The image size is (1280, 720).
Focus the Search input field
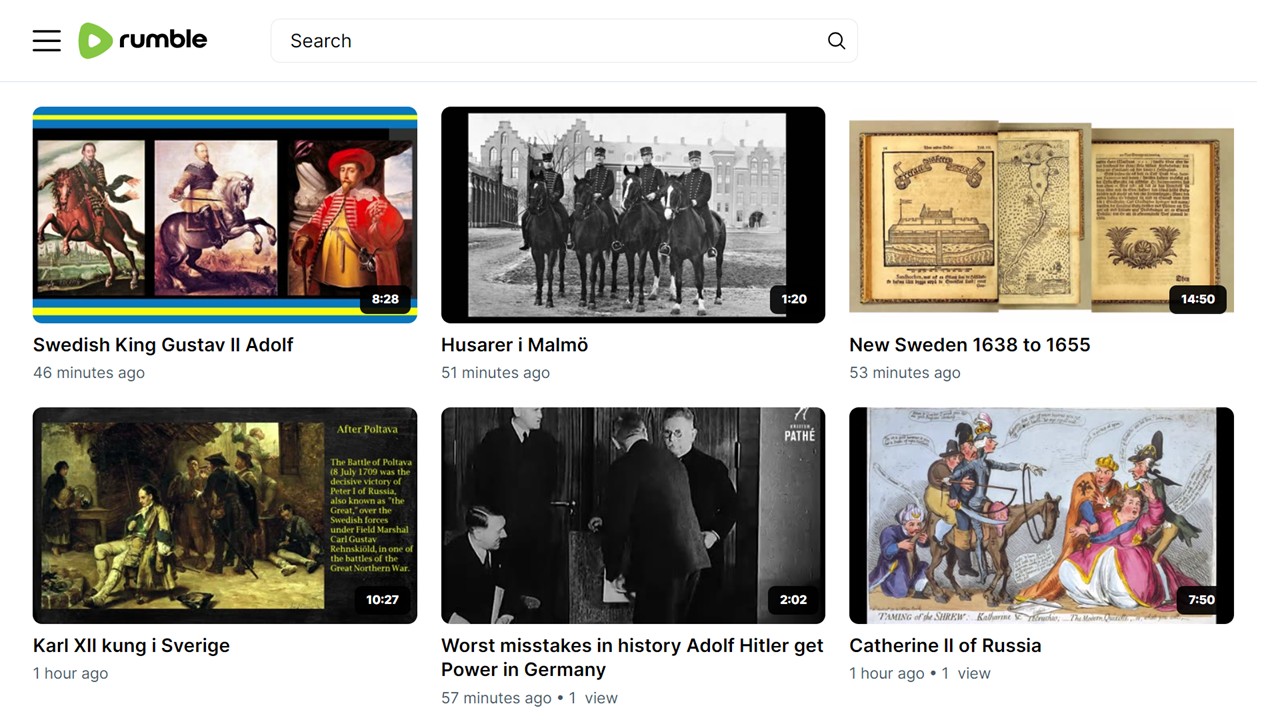click(550, 41)
